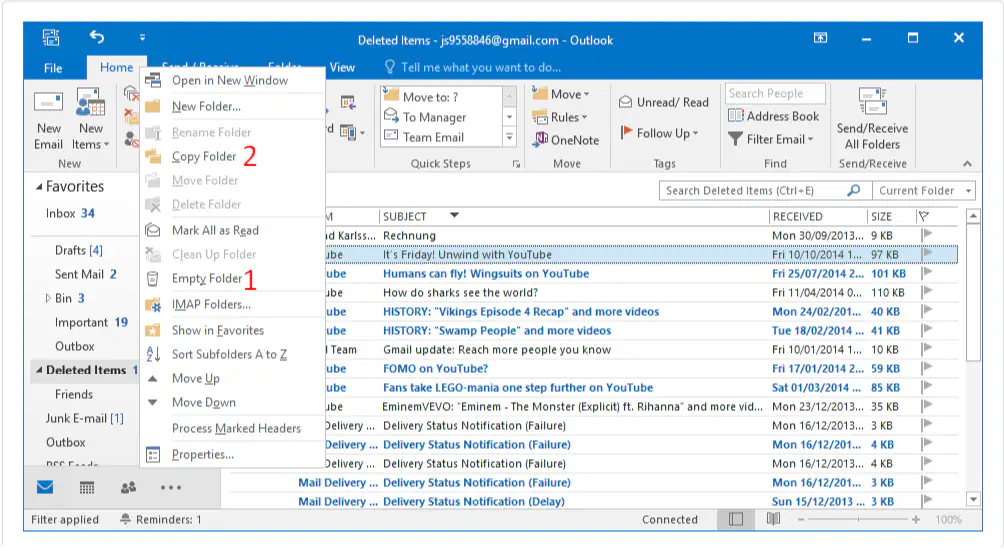Click the Send/Receive quick access icon
Image resolution: width=1004 pixels, height=551 pixels.
point(51,38)
